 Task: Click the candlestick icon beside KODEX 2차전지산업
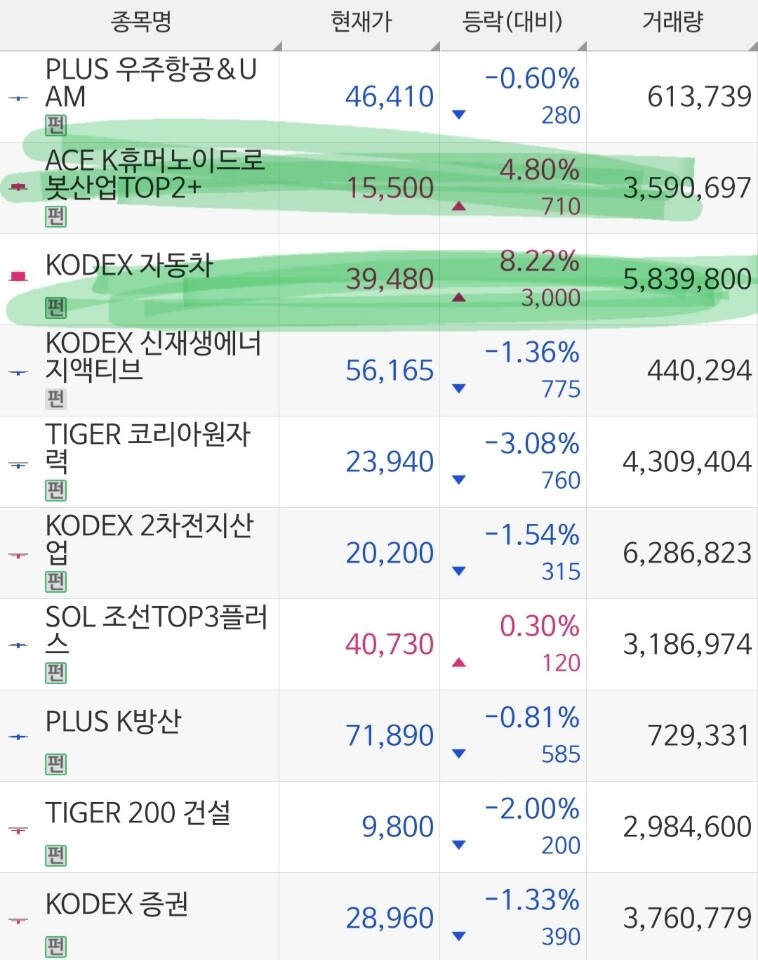(x=18, y=555)
